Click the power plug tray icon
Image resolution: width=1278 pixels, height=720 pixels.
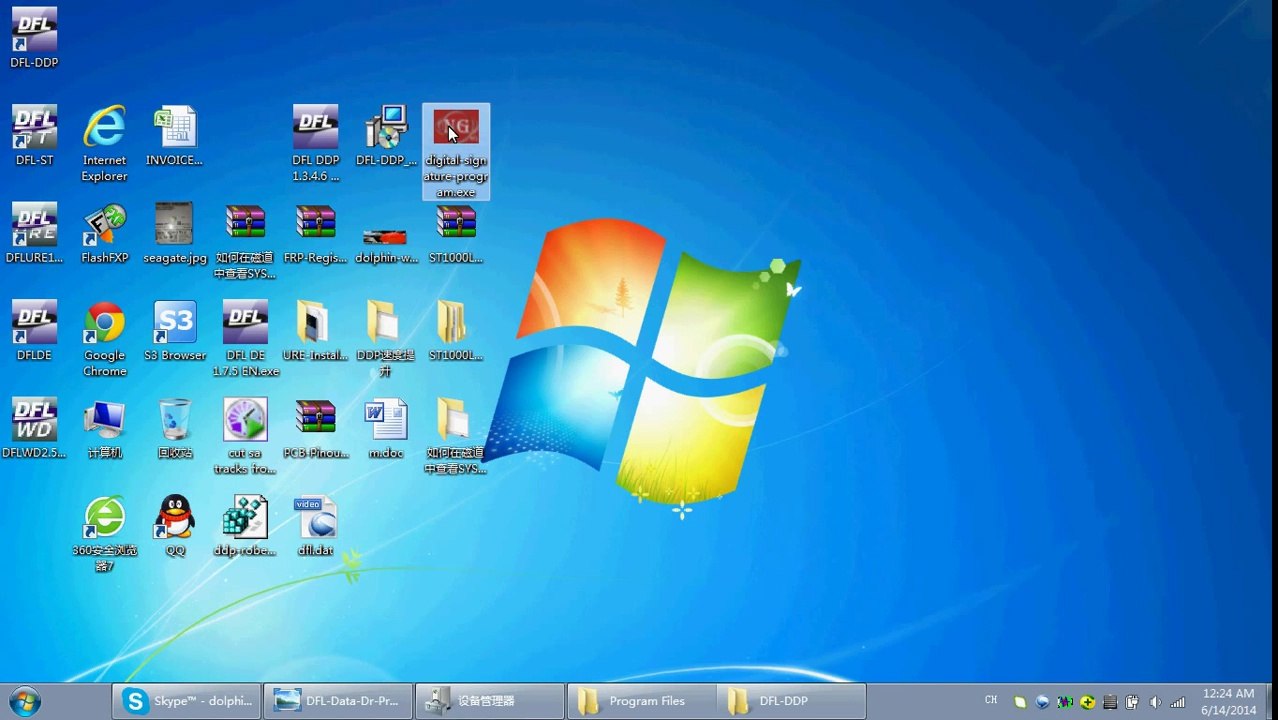click(x=1132, y=702)
